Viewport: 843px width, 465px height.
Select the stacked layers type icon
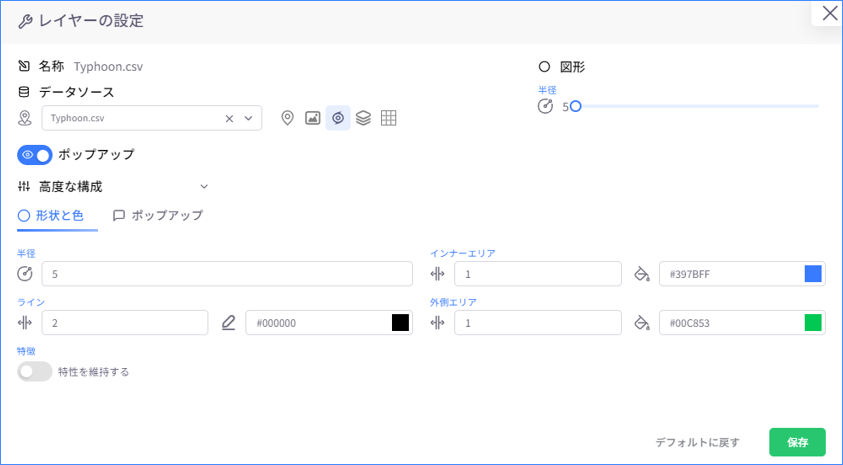pyautogui.click(x=363, y=118)
